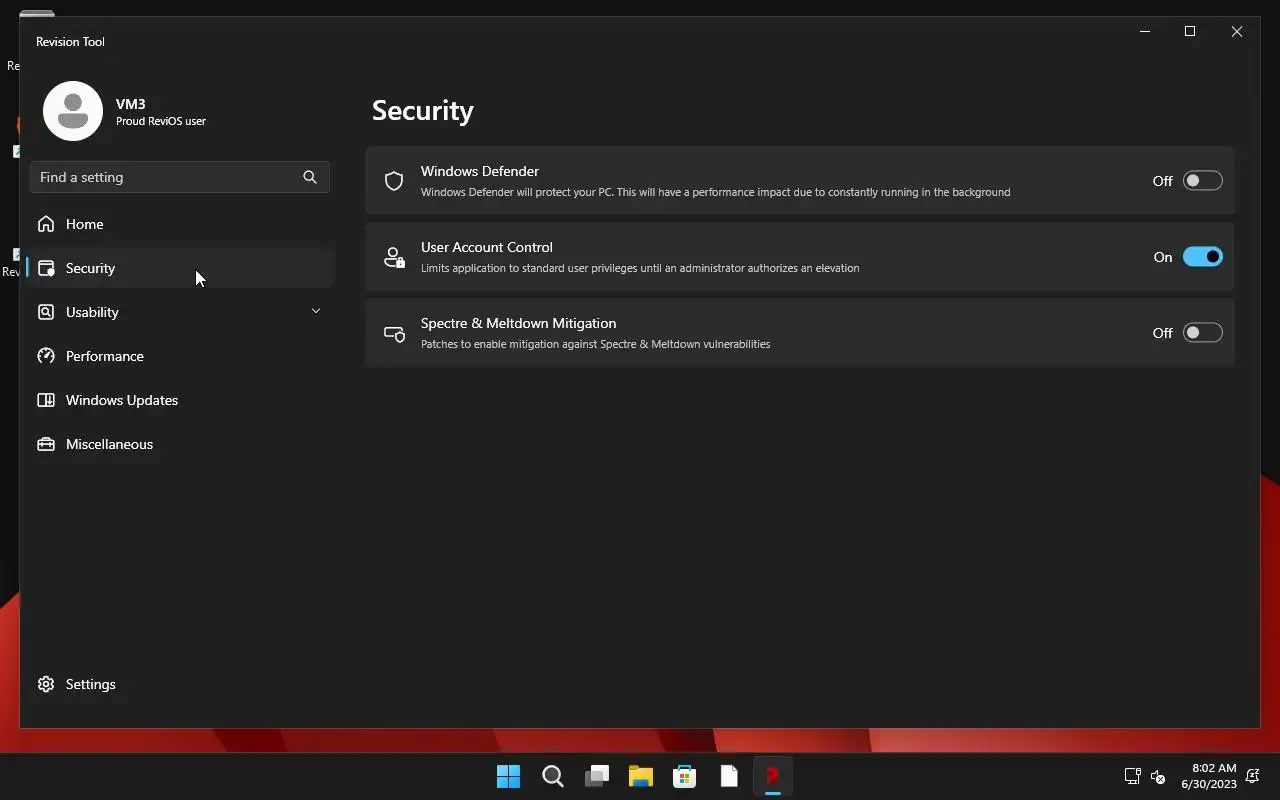
Task: Select Security in the sidebar
Action: coord(180,268)
